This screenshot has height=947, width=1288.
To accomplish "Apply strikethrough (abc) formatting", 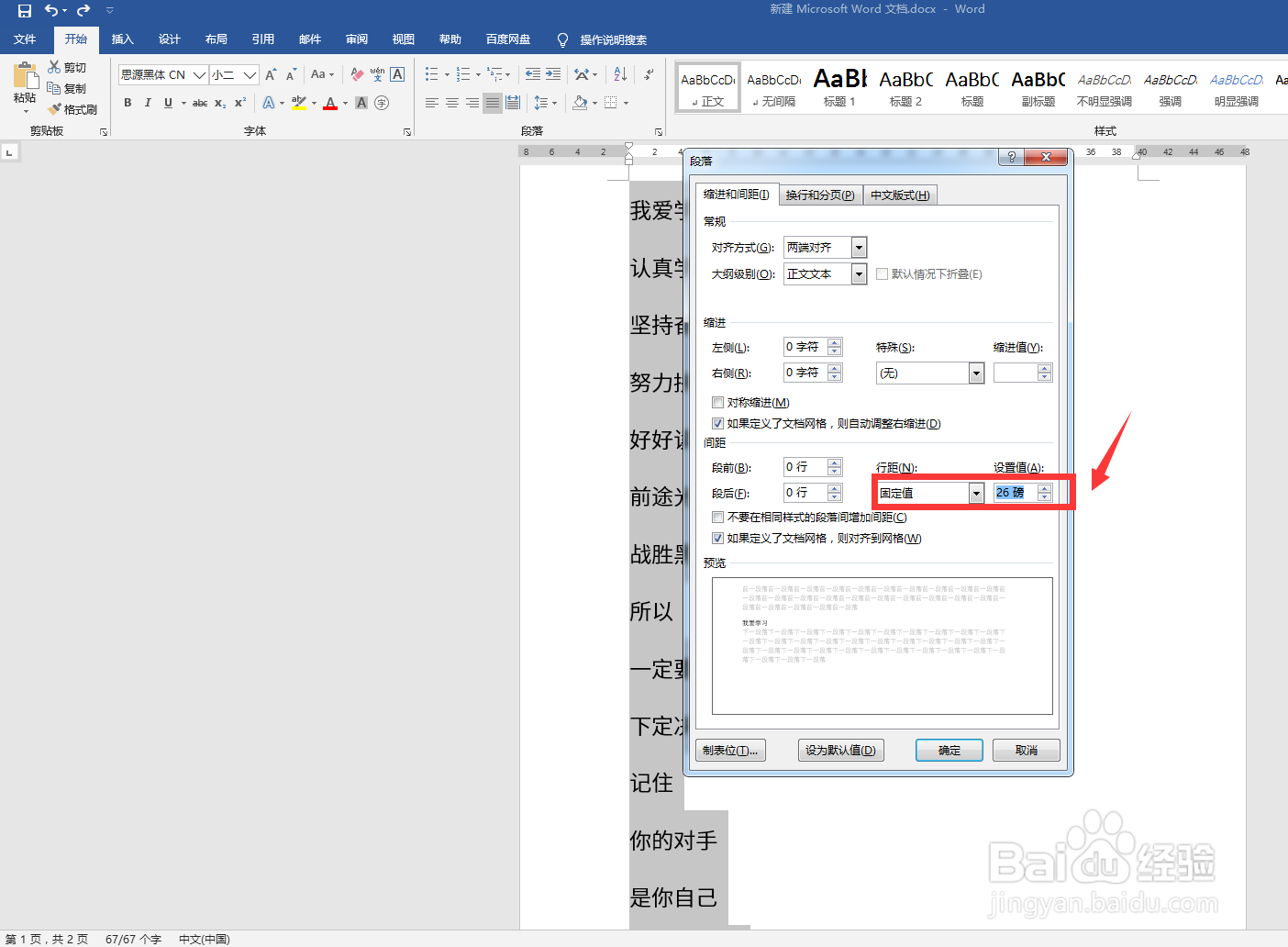I will 200,103.
